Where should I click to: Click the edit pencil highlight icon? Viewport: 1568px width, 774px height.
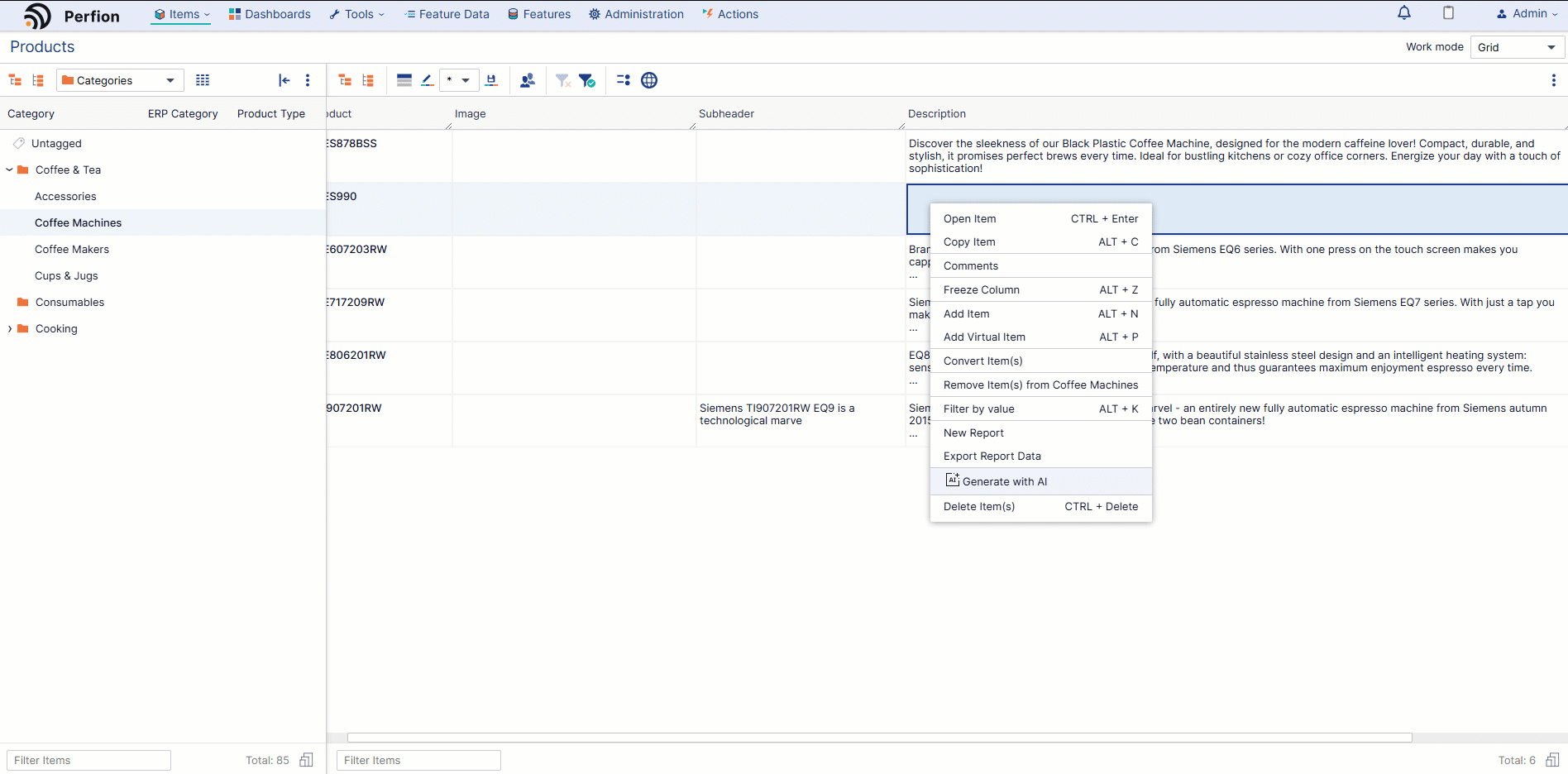(427, 80)
